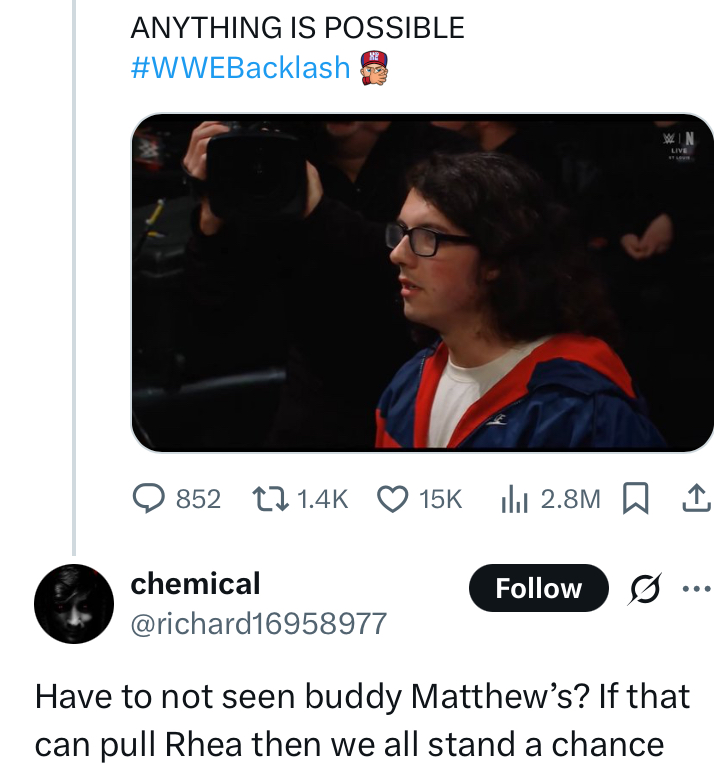Screen dimensions: 714x763
Task: Tap the share upload-arrow icon
Action: pos(690,498)
